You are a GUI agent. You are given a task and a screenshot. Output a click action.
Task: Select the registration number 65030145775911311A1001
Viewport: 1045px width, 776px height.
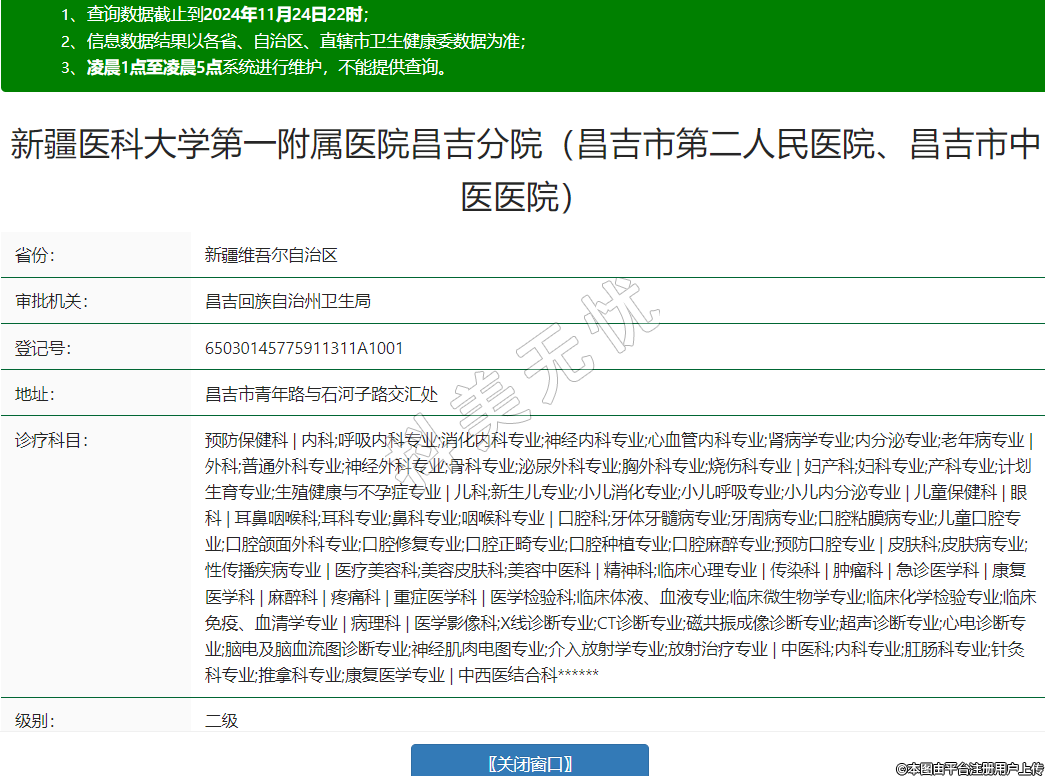(304, 348)
